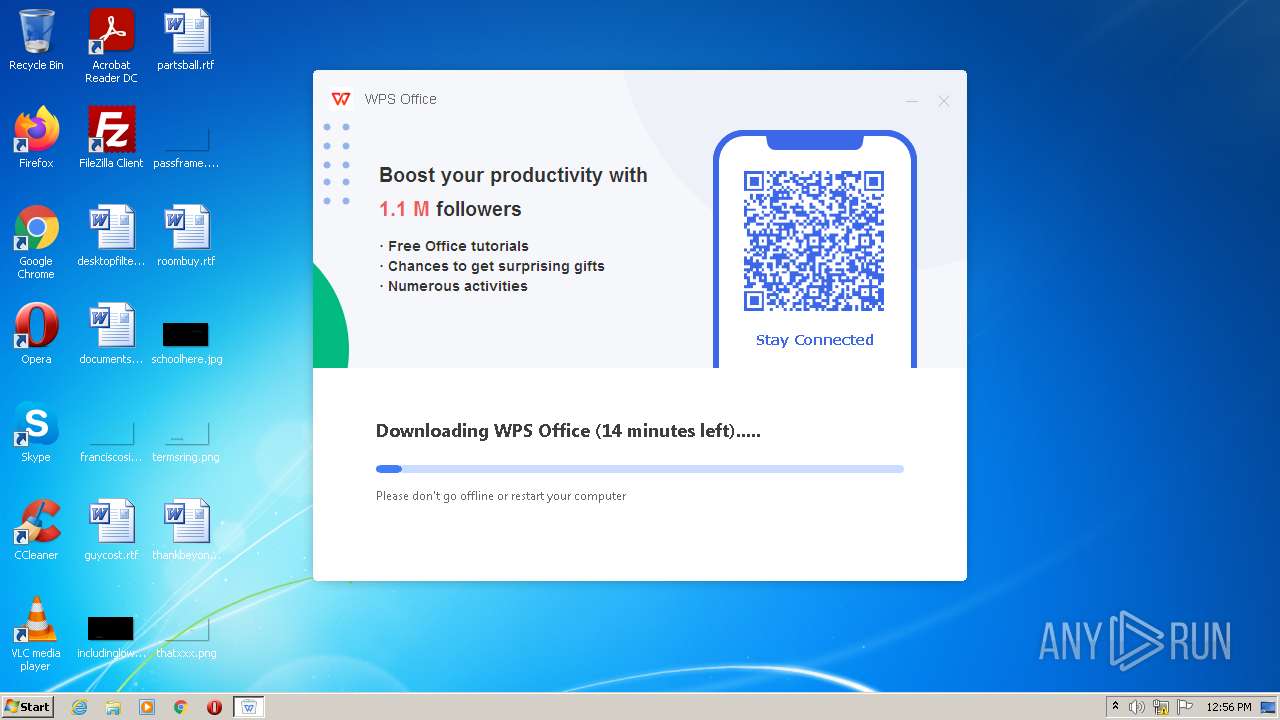Open guycost.rtf document icon
Image resolution: width=1280 pixels, height=720 pixels.
pos(111,530)
